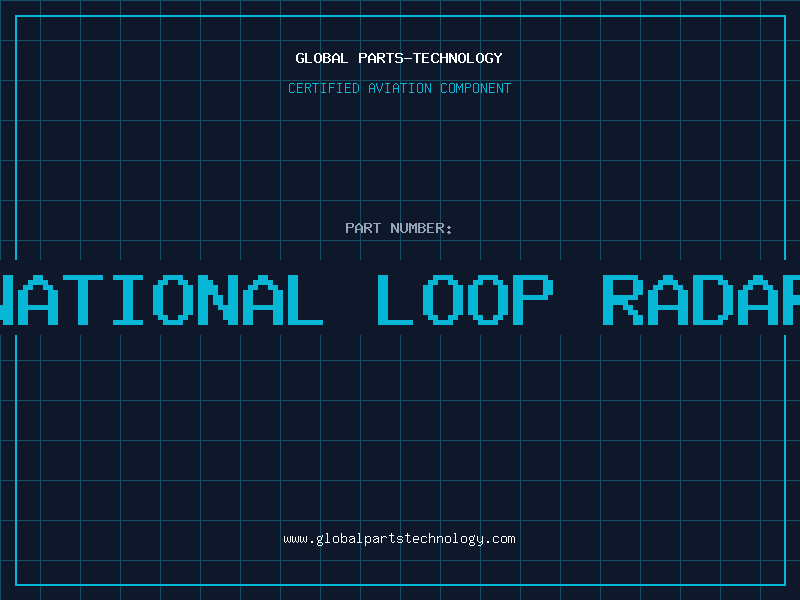Select the word PARTS-TECHNOLOGY in the heading

(x=430, y=59)
